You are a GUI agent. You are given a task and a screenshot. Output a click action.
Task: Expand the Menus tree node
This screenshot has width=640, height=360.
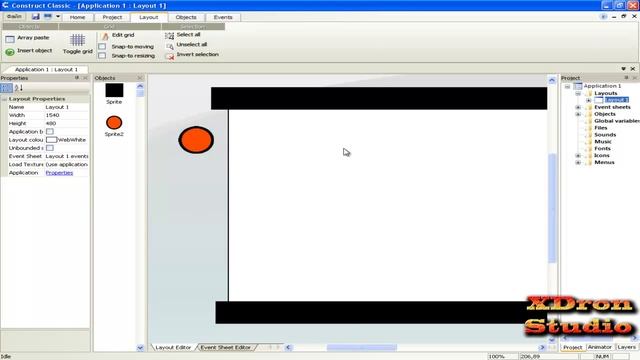pyautogui.click(x=578, y=162)
